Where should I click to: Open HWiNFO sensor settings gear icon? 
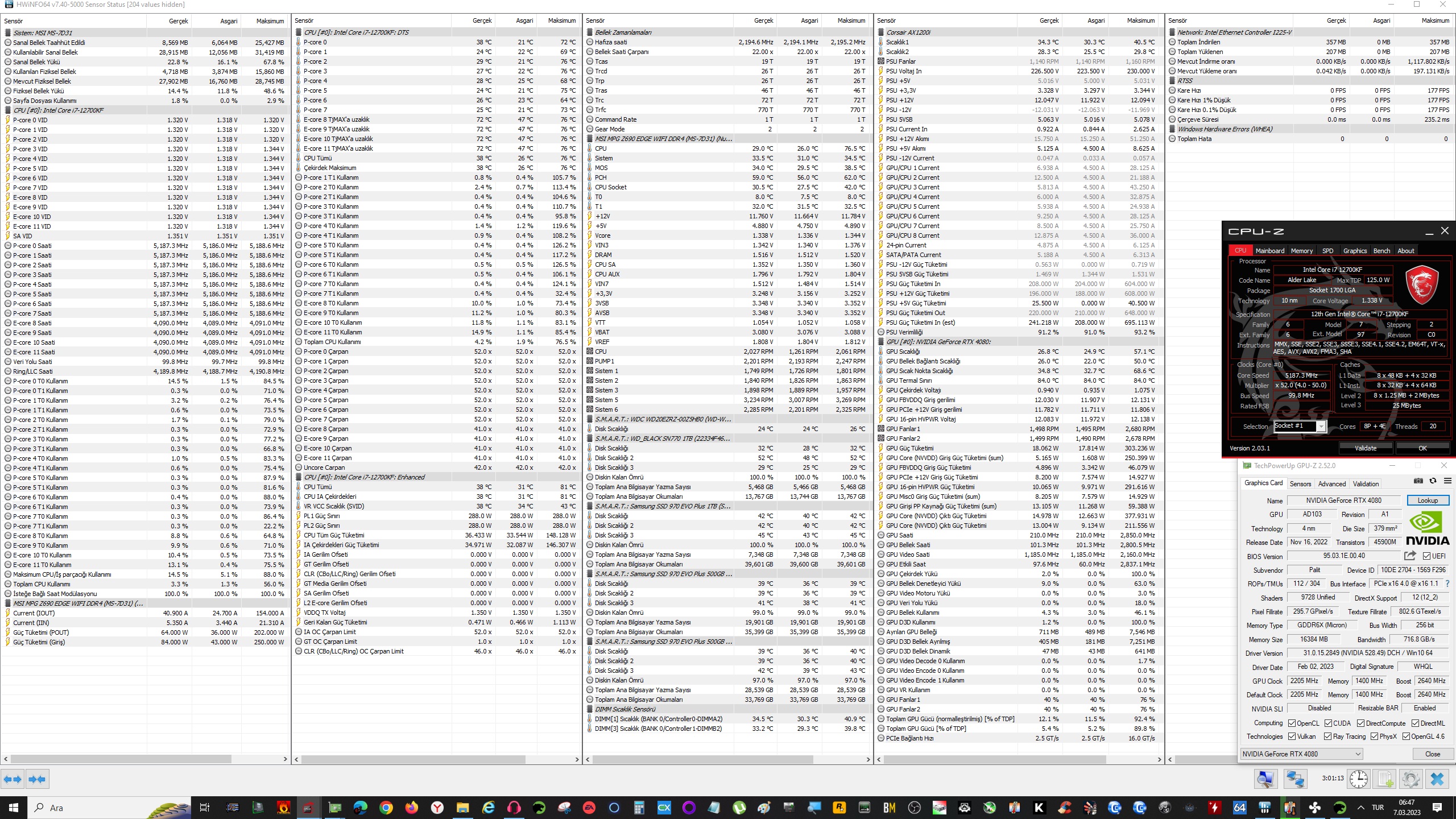coord(1410,779)
